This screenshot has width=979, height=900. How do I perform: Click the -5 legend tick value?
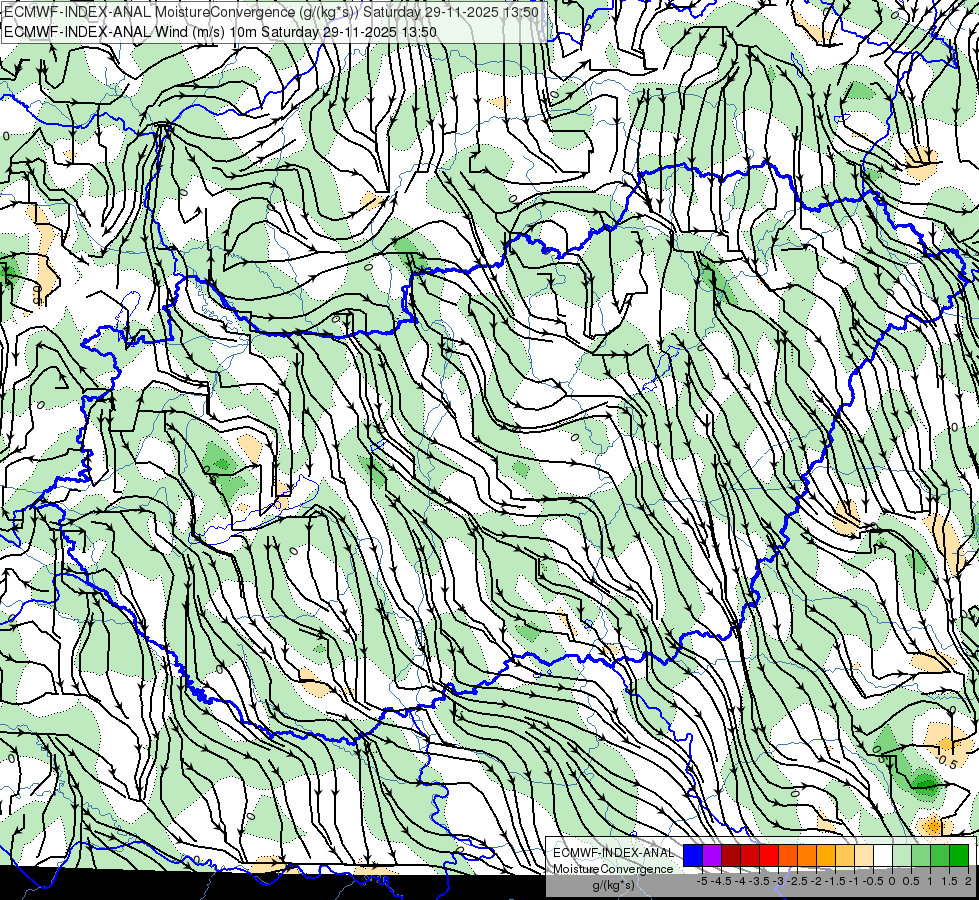click(x=702, y=881)
